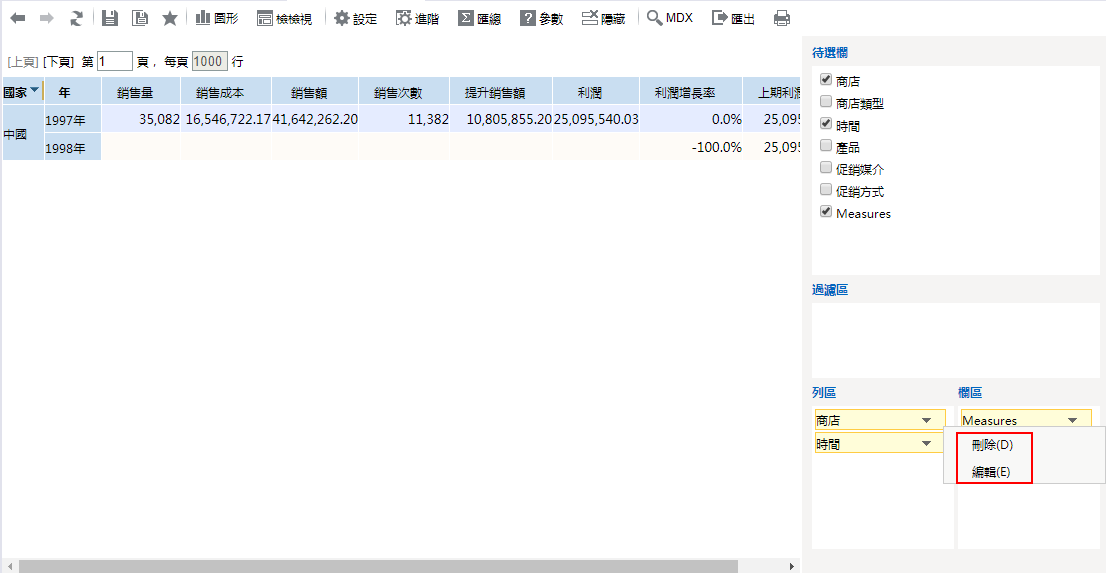Click the printer icon

pyautogui.click(x=782, y=18)
